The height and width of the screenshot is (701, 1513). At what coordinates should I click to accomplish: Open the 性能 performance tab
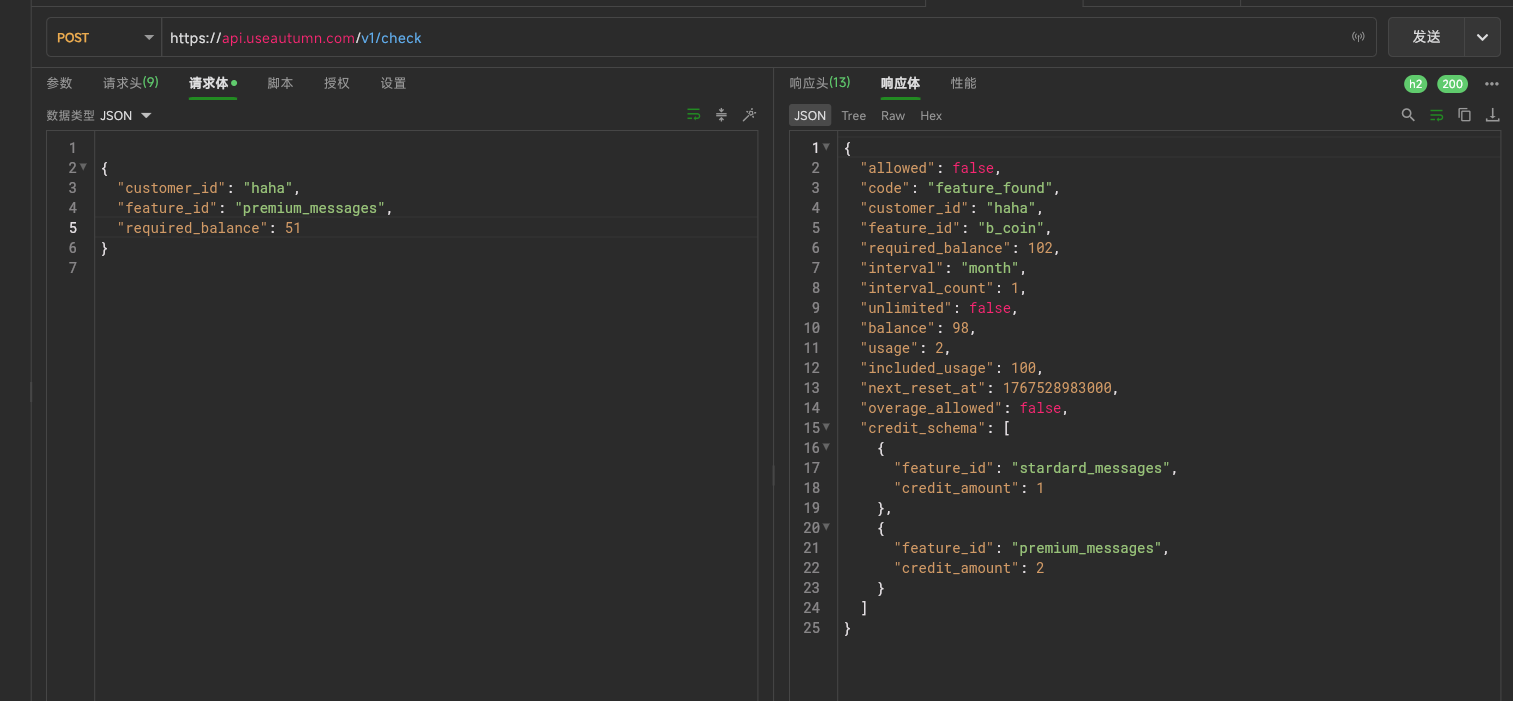click(x=963, y=83)
